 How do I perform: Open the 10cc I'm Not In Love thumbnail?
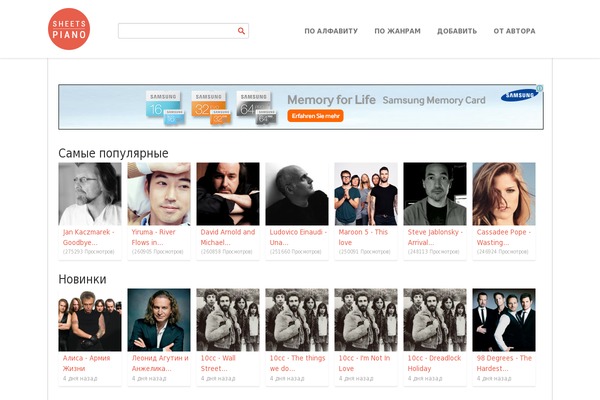366,320
